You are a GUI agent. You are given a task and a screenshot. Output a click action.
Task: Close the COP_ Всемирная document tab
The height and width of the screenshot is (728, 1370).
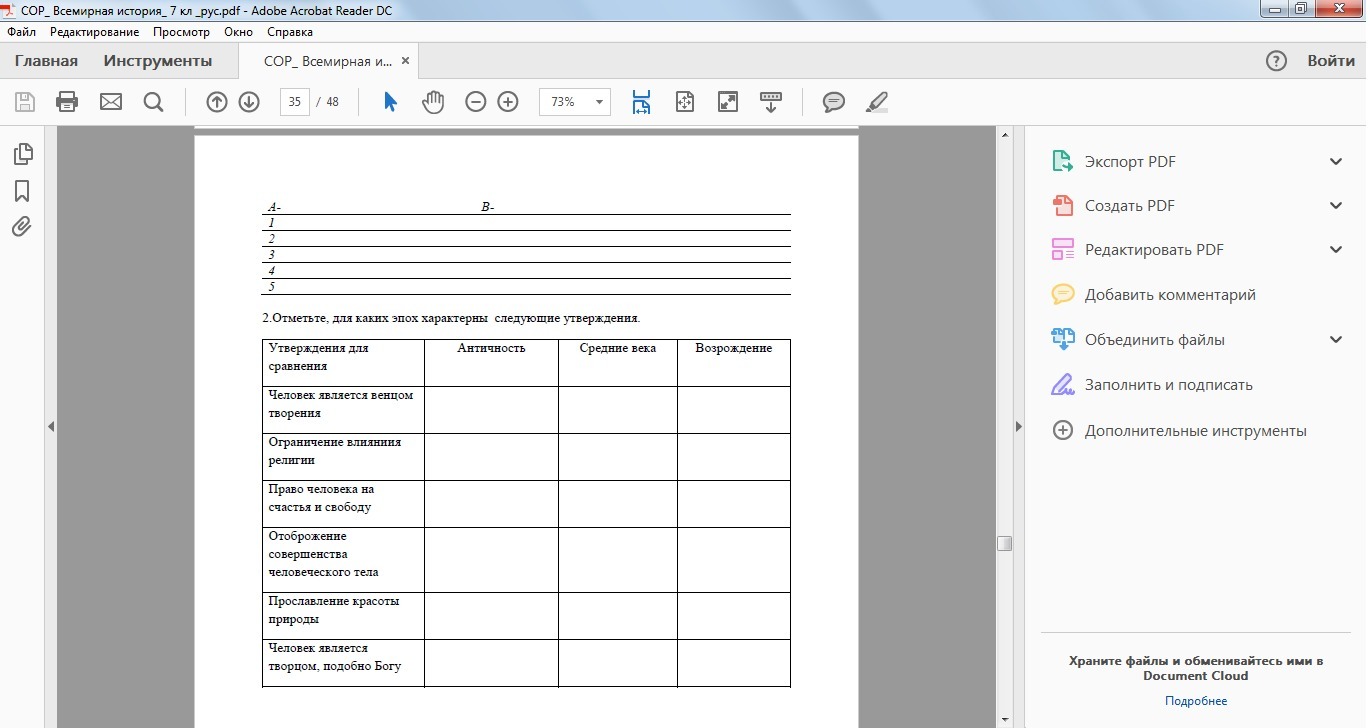coord(405,61)
